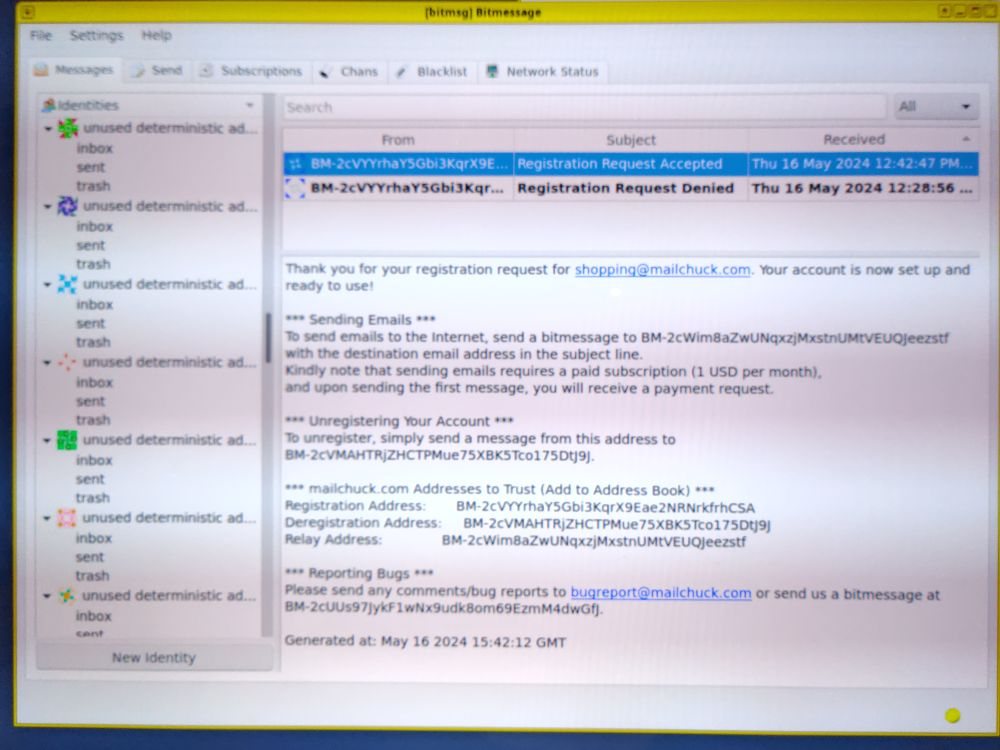Collapse the identity with cyan X identicon
This screenshot has height=750, width=1000.
(x=47, y=284)
